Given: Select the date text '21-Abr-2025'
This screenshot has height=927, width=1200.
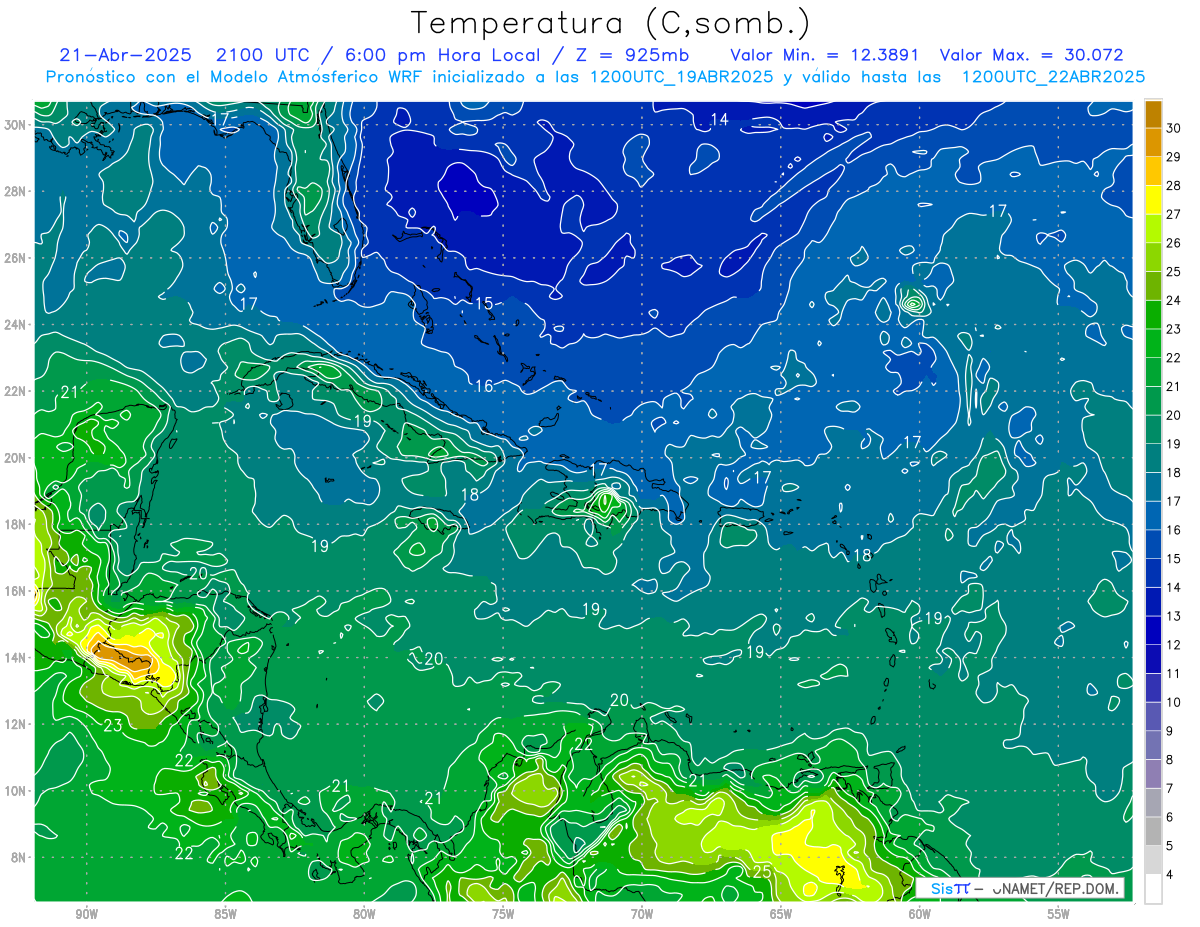Looking at the screenshot, I should 125,55.
